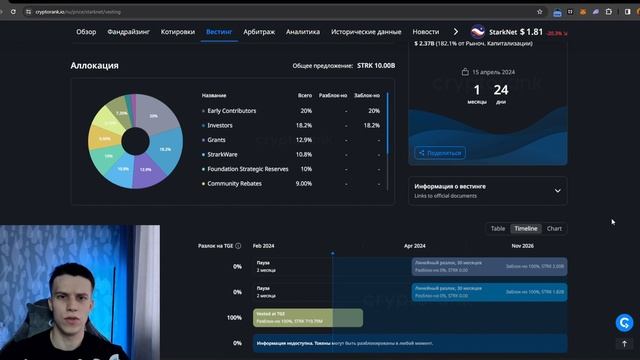The image size is (640, 360).
Task: Click the current-date marker on timeline
Action: point(333,253)
